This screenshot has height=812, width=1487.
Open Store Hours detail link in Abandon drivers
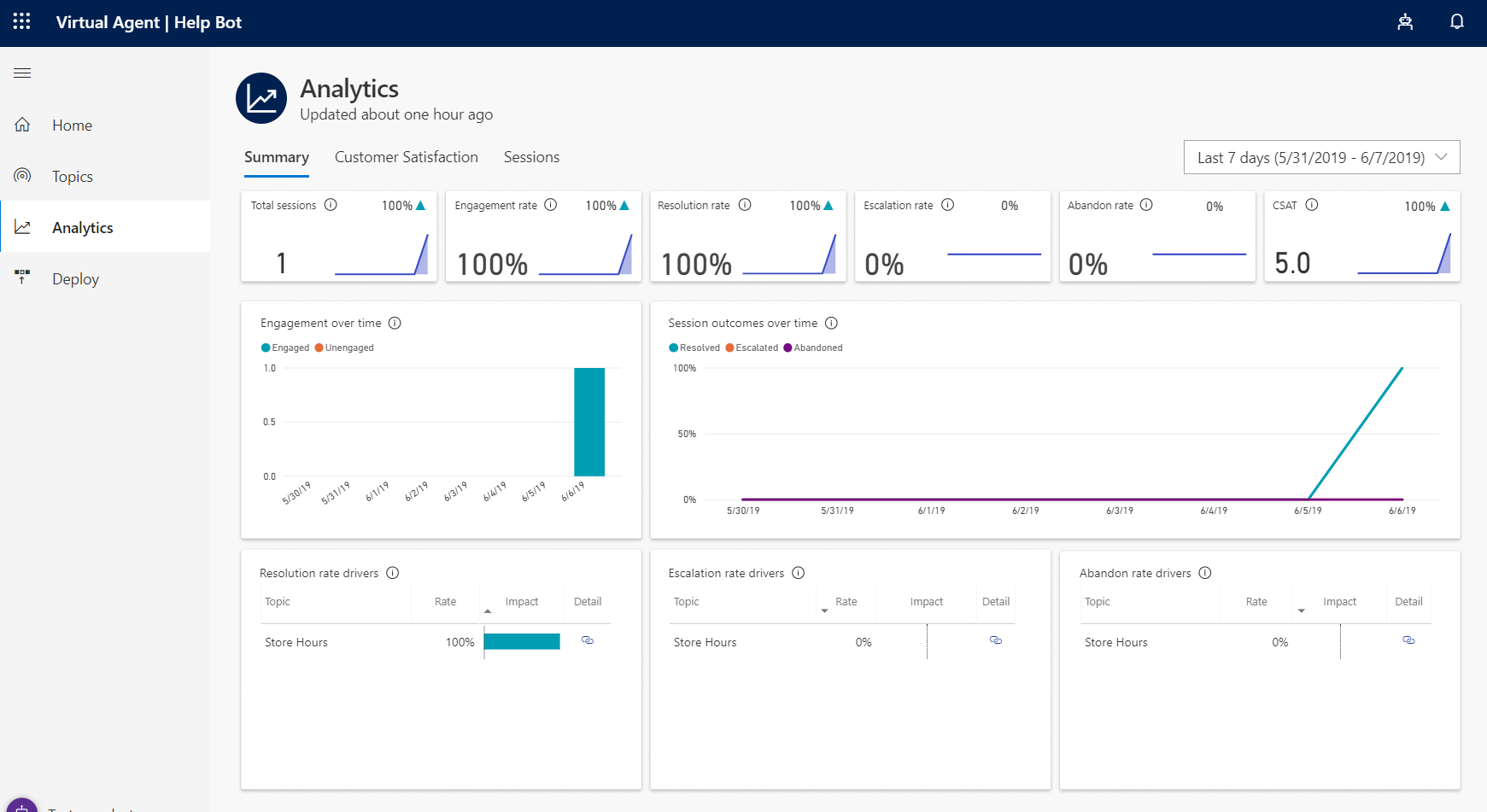tap(1408, 640)
